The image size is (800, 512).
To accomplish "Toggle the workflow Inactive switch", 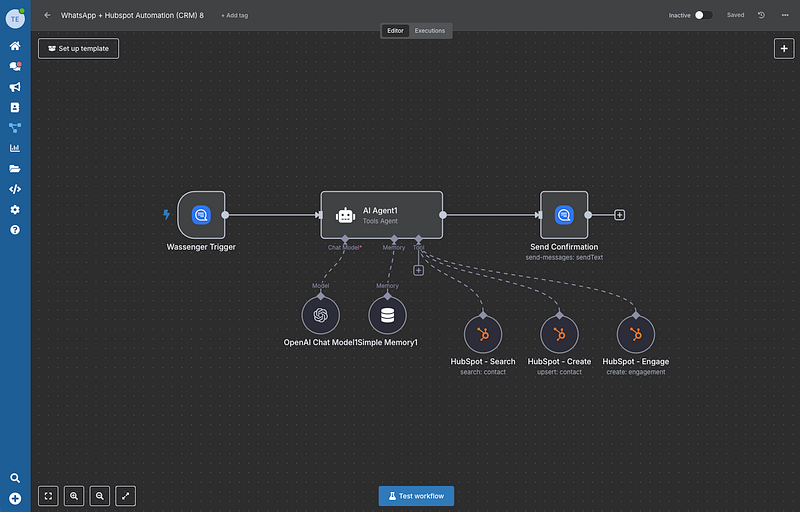I will point(704,15).
